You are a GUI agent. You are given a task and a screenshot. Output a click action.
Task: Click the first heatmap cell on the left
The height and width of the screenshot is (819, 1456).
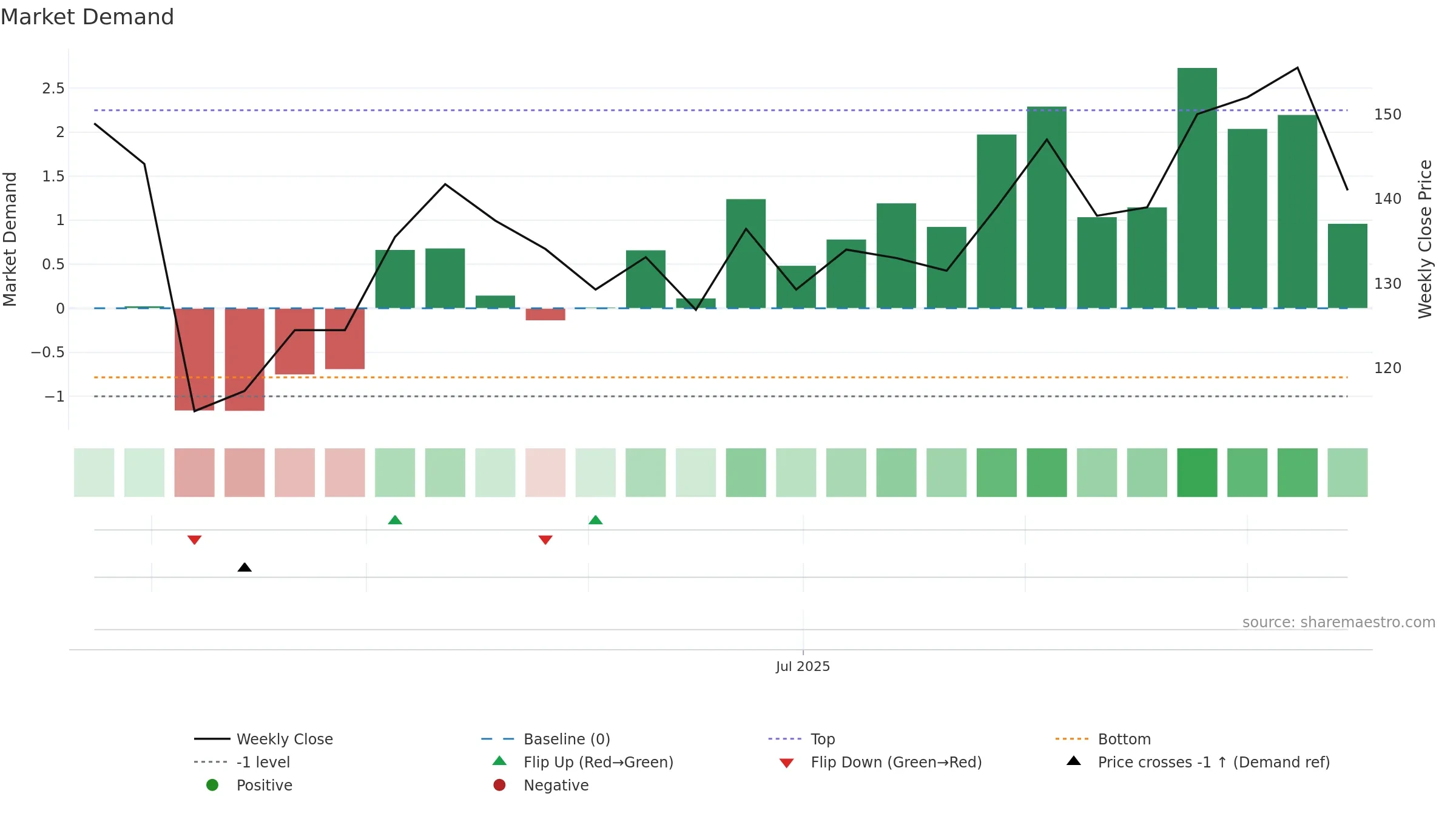coord(94,473)
